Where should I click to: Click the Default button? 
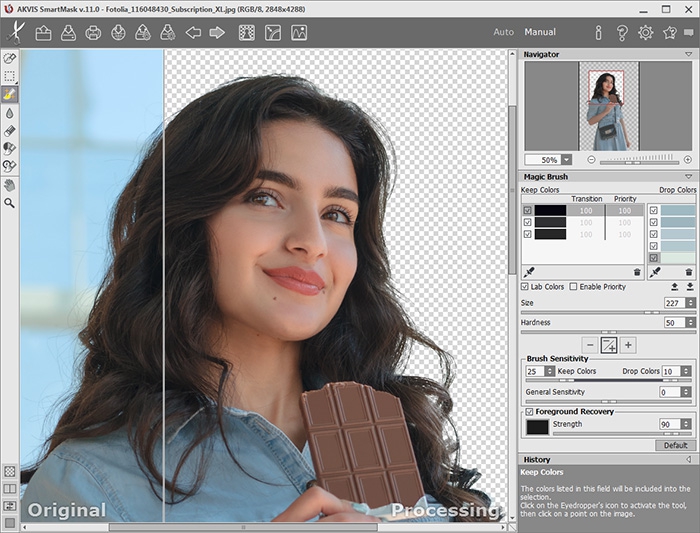pos(674,445)
